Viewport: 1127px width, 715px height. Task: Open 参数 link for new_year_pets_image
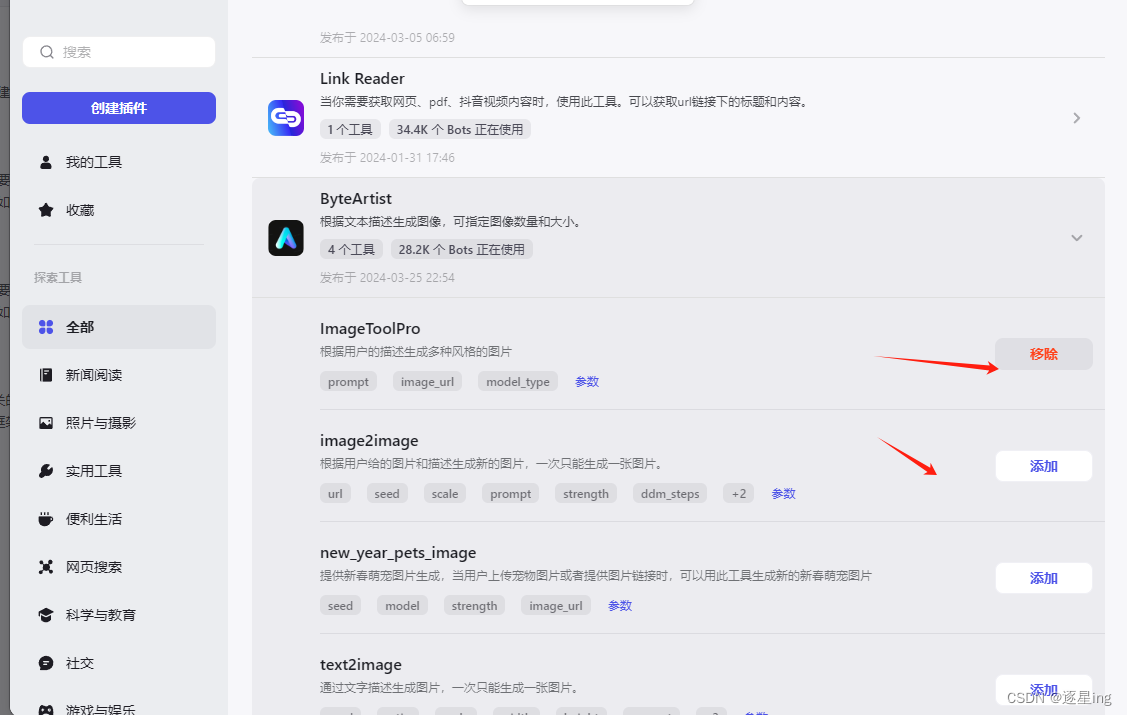coord(620,606)
